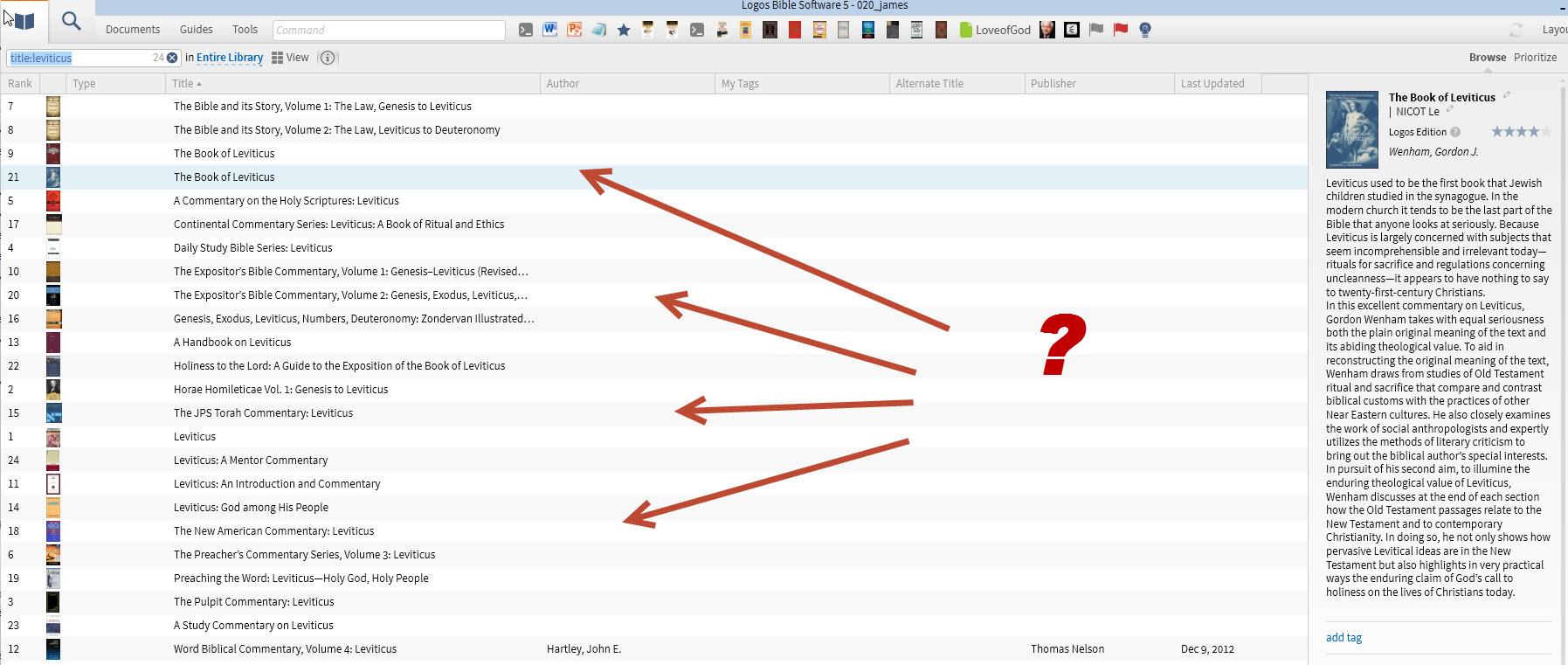The height and width of the screenshot is (665, 1568).
Task: Click Hartley, John E. author cell
Action: (x=584, y=649)
